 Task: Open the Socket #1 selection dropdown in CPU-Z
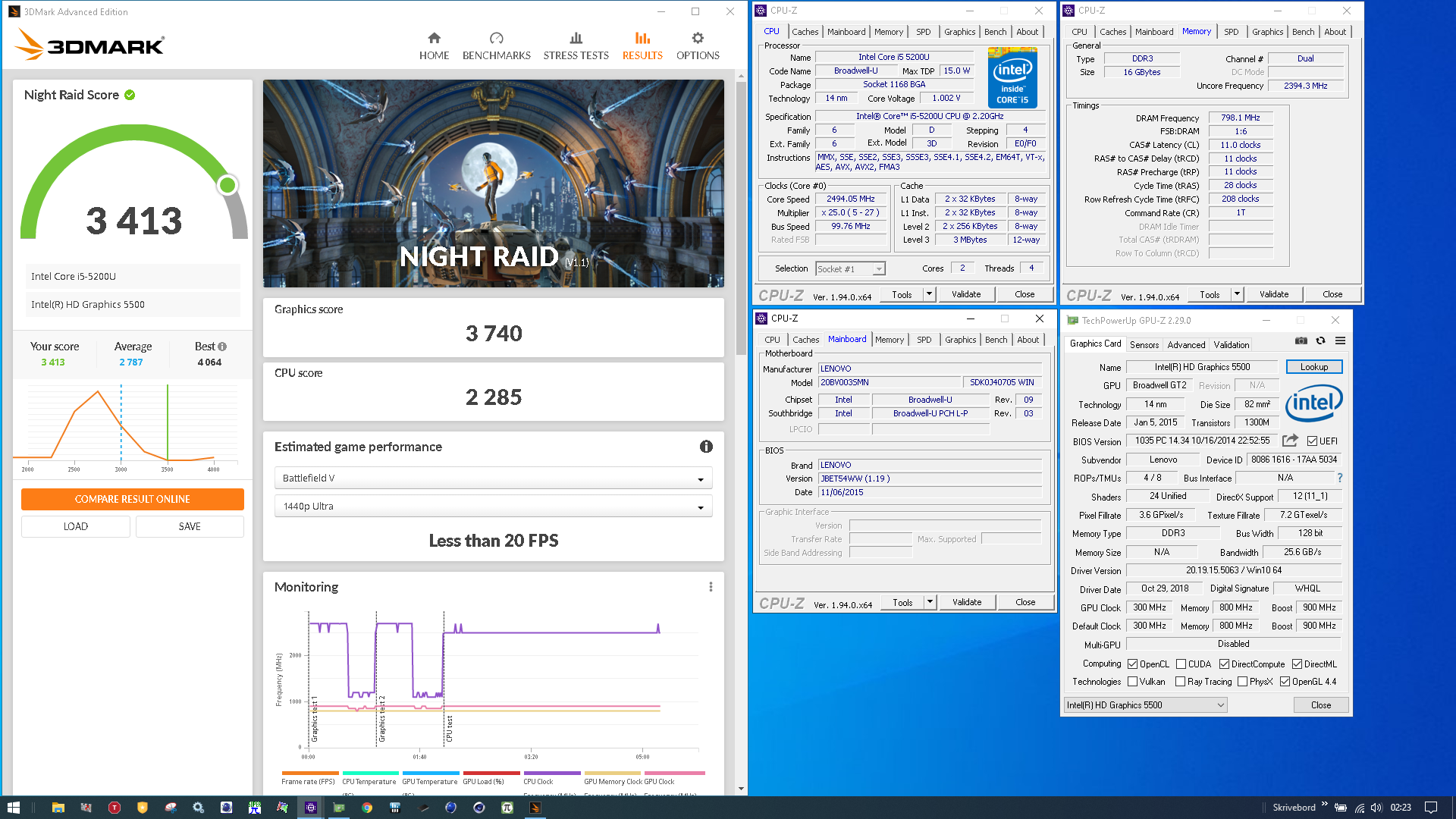(850, 268)
